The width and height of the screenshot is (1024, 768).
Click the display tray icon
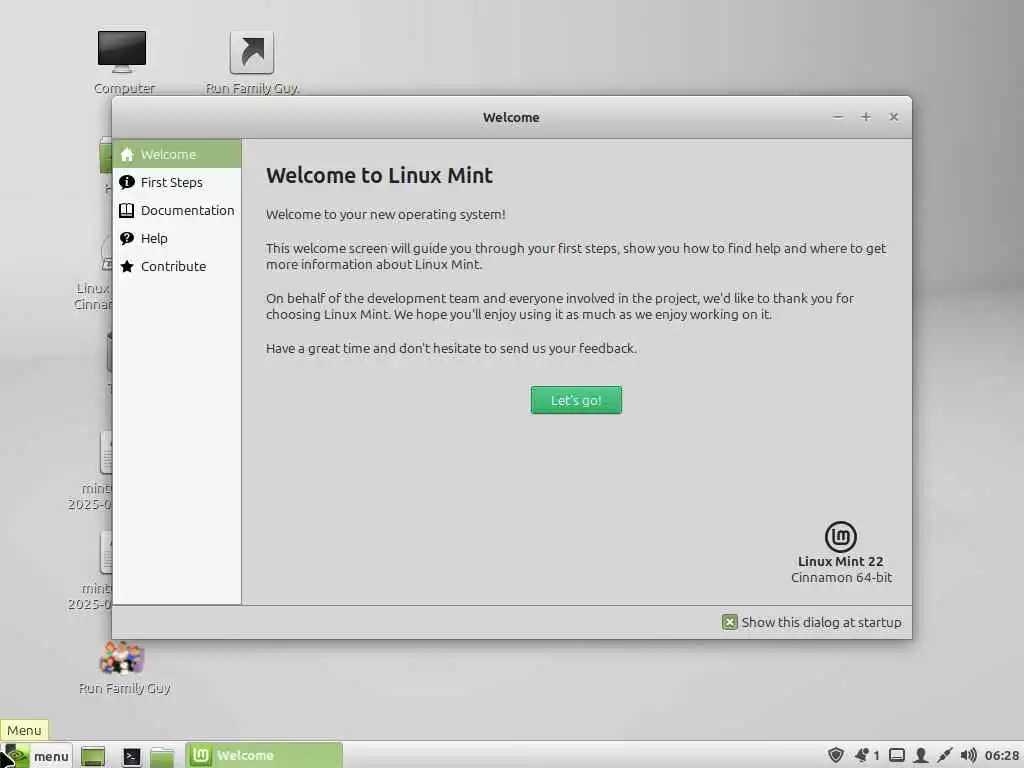point(897,756)
